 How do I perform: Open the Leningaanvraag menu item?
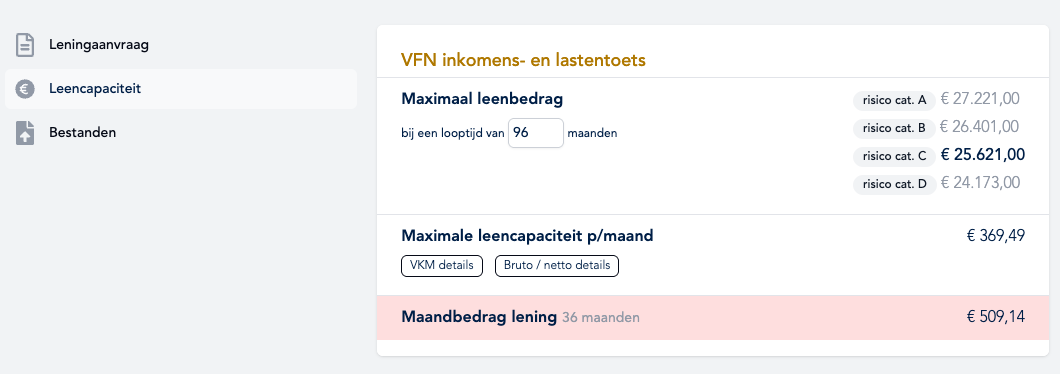180,45
